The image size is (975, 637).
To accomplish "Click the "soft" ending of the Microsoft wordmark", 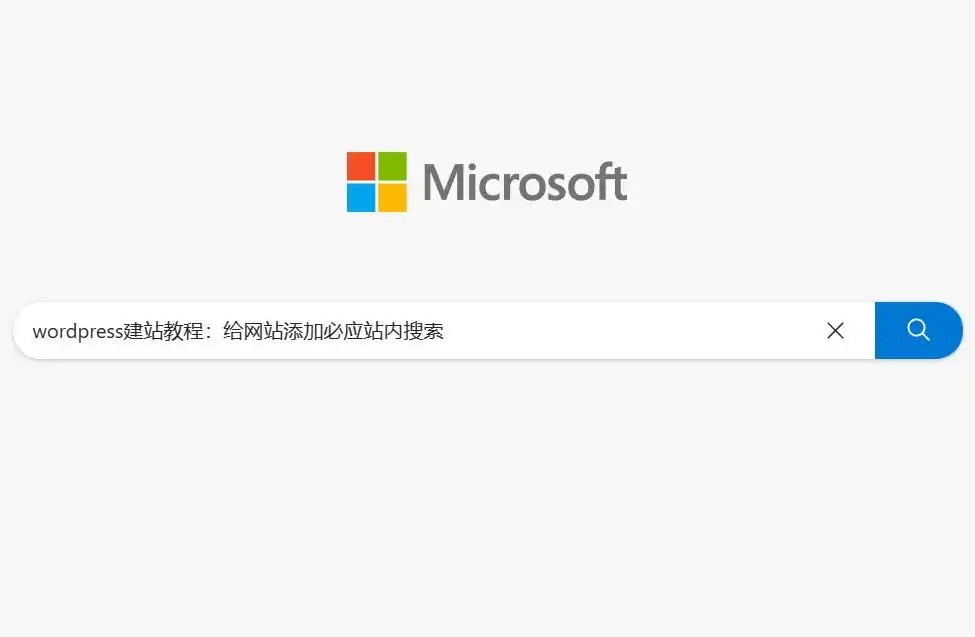I will tap(574, 182).
